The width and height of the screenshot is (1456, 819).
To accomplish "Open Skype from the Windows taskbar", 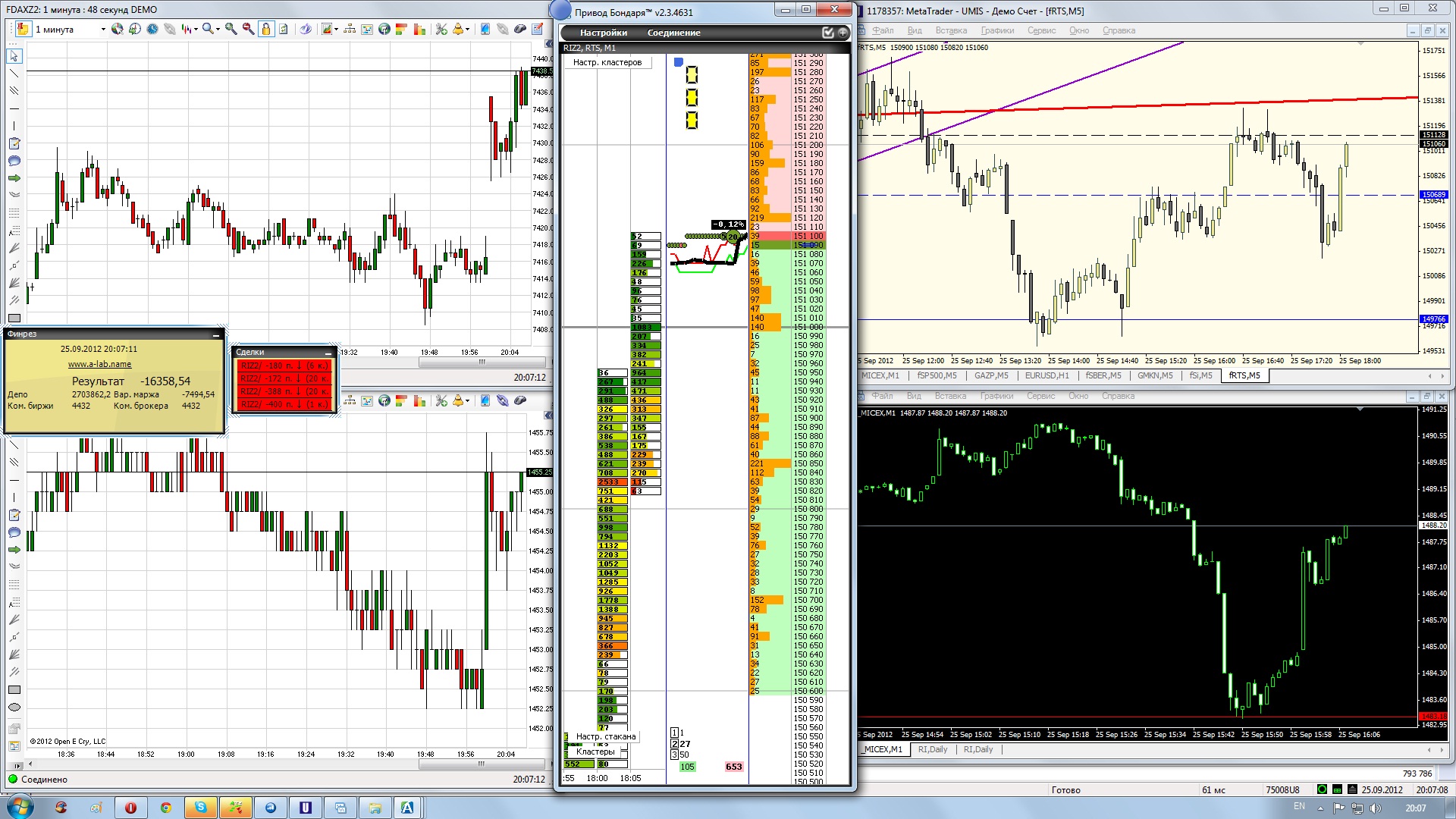I will click(200, 808).
